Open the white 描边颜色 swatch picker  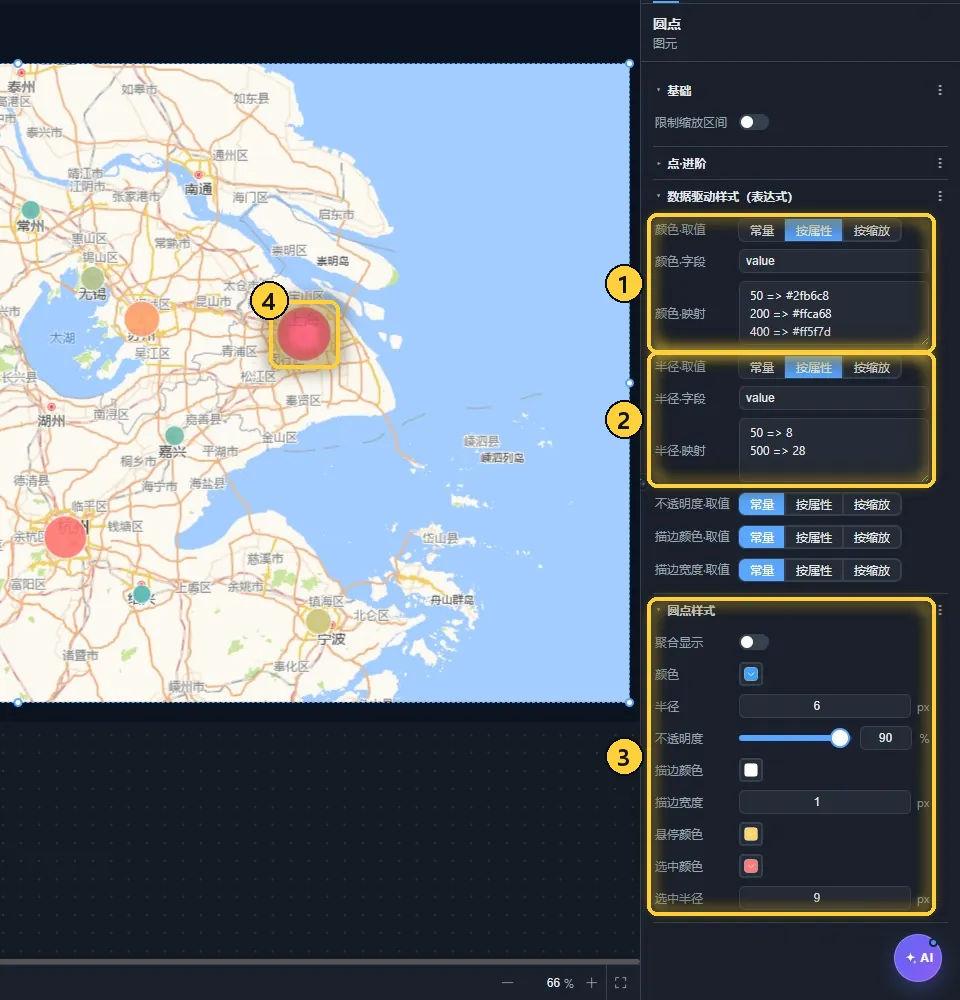pos(751,770)
